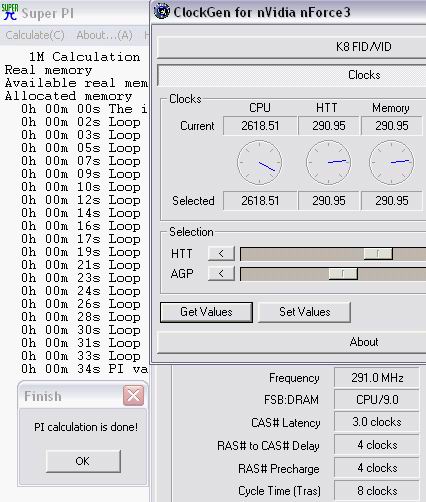Image resolution: width=426 pixels, height=502 pixels.
Task: Click the ClockGen title bar icon
Action: (162, 11)
